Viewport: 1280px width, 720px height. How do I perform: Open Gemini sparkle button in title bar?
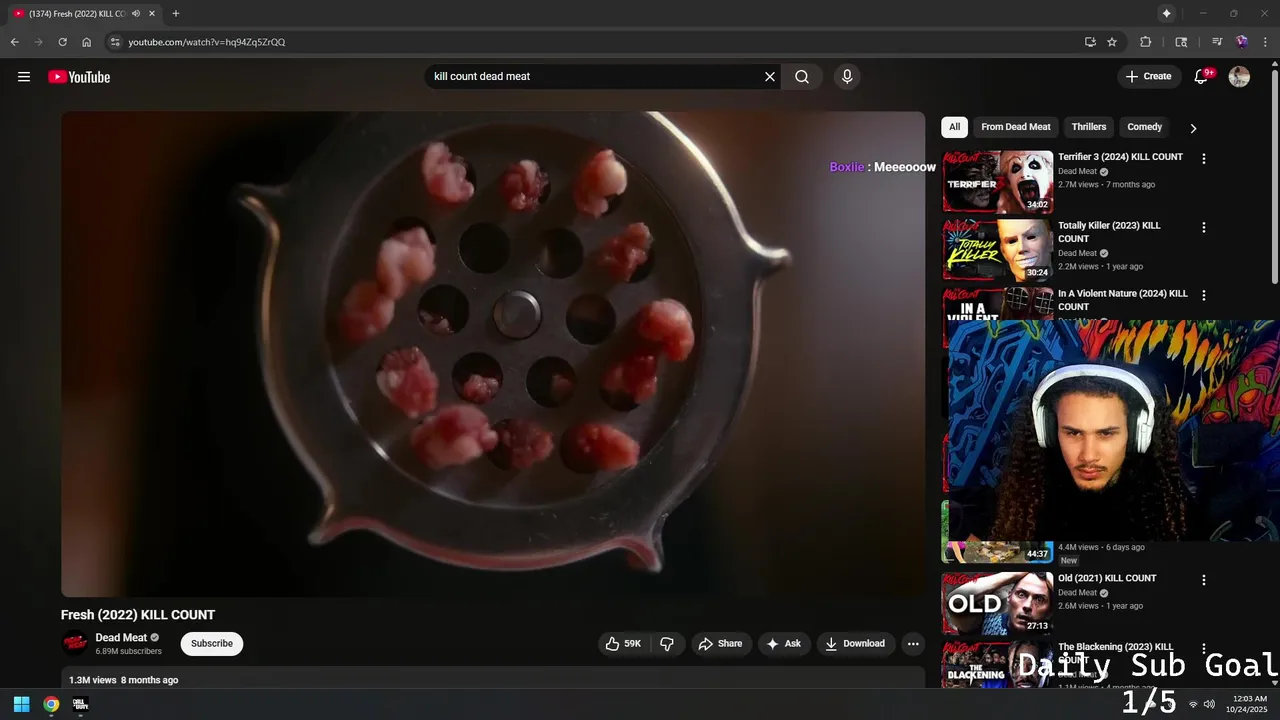(1166, 13)
